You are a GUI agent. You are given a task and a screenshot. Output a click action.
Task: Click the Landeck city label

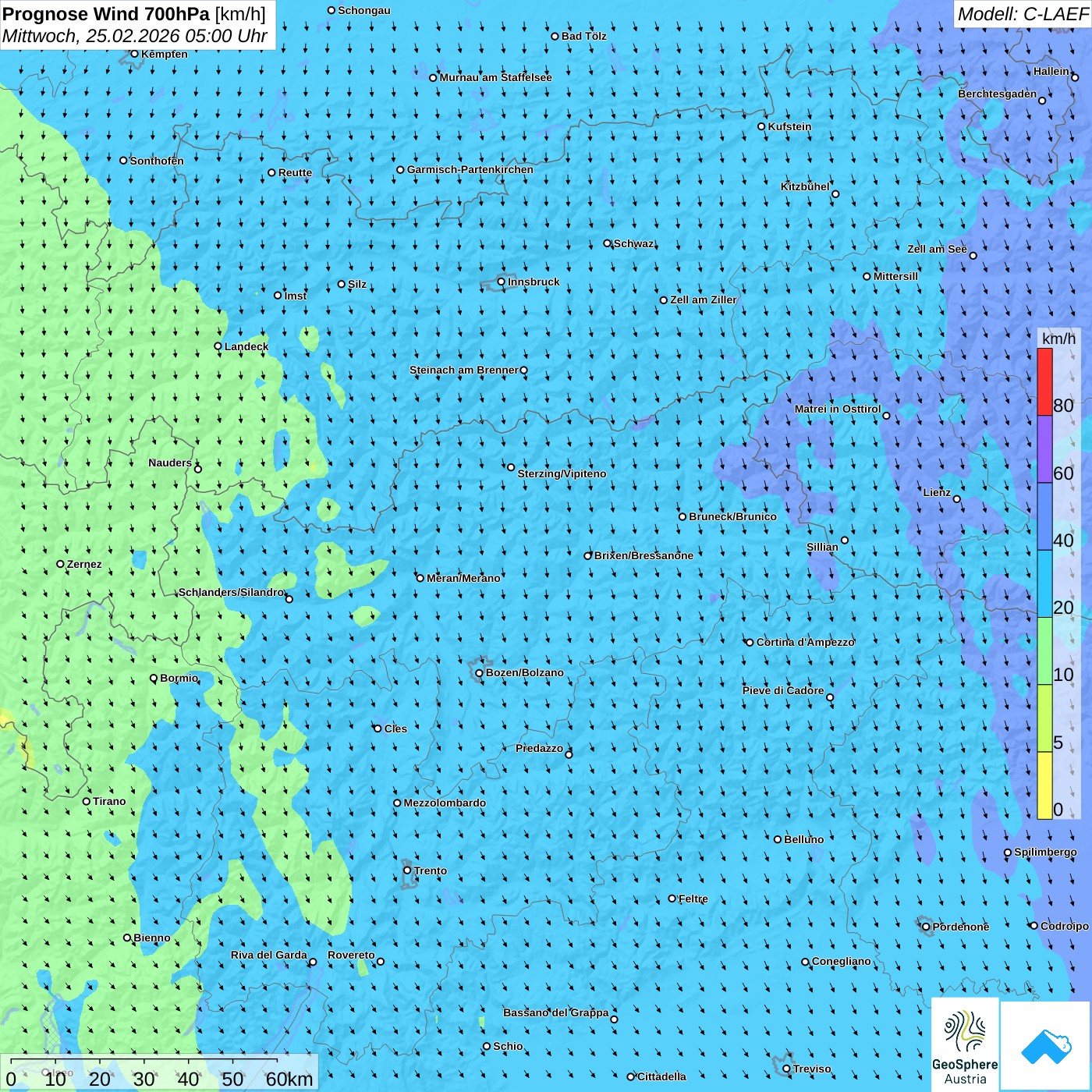tap(246, 346)
